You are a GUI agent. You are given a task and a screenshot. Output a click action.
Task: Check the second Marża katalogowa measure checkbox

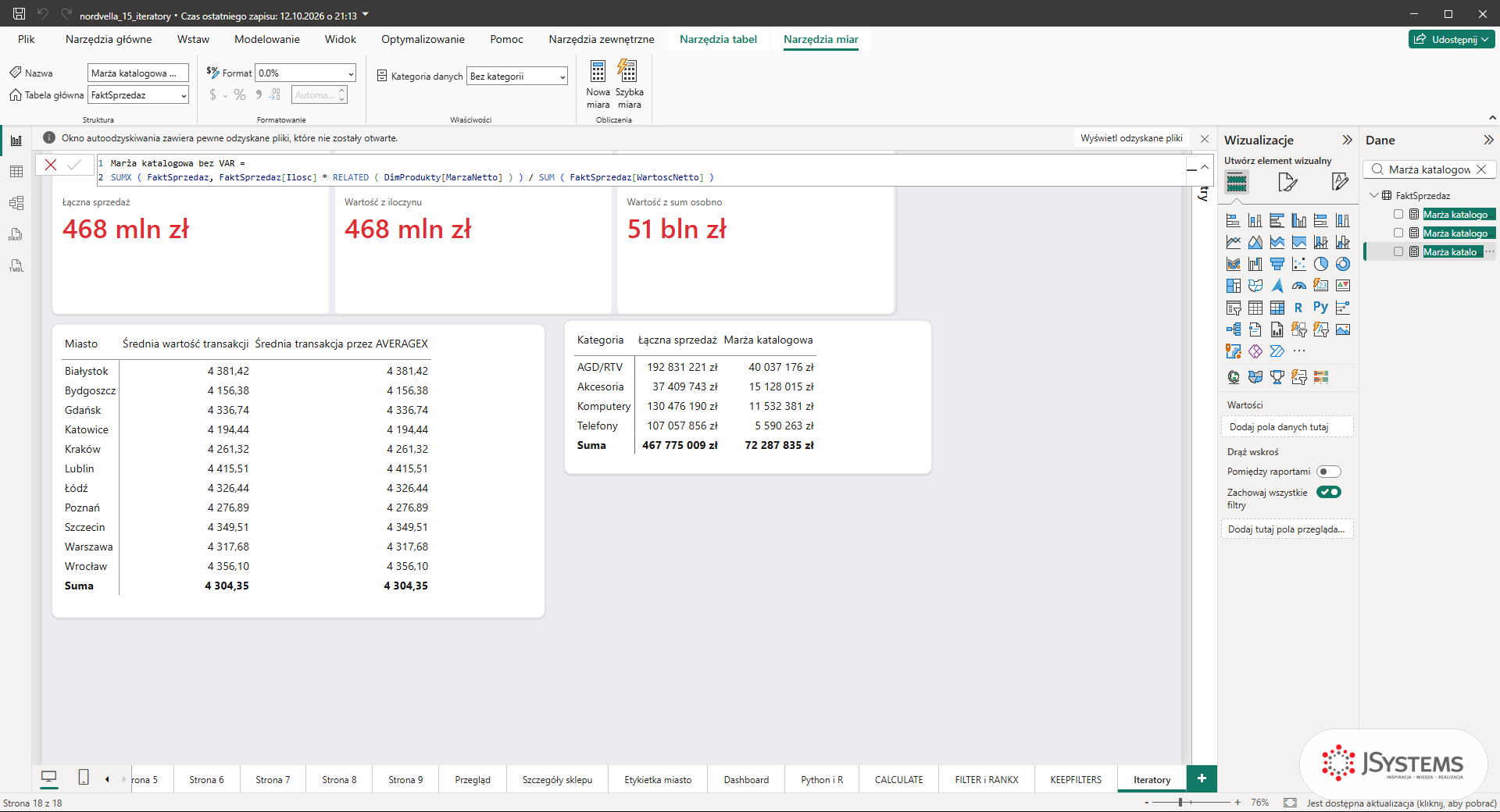point(1398,233)
